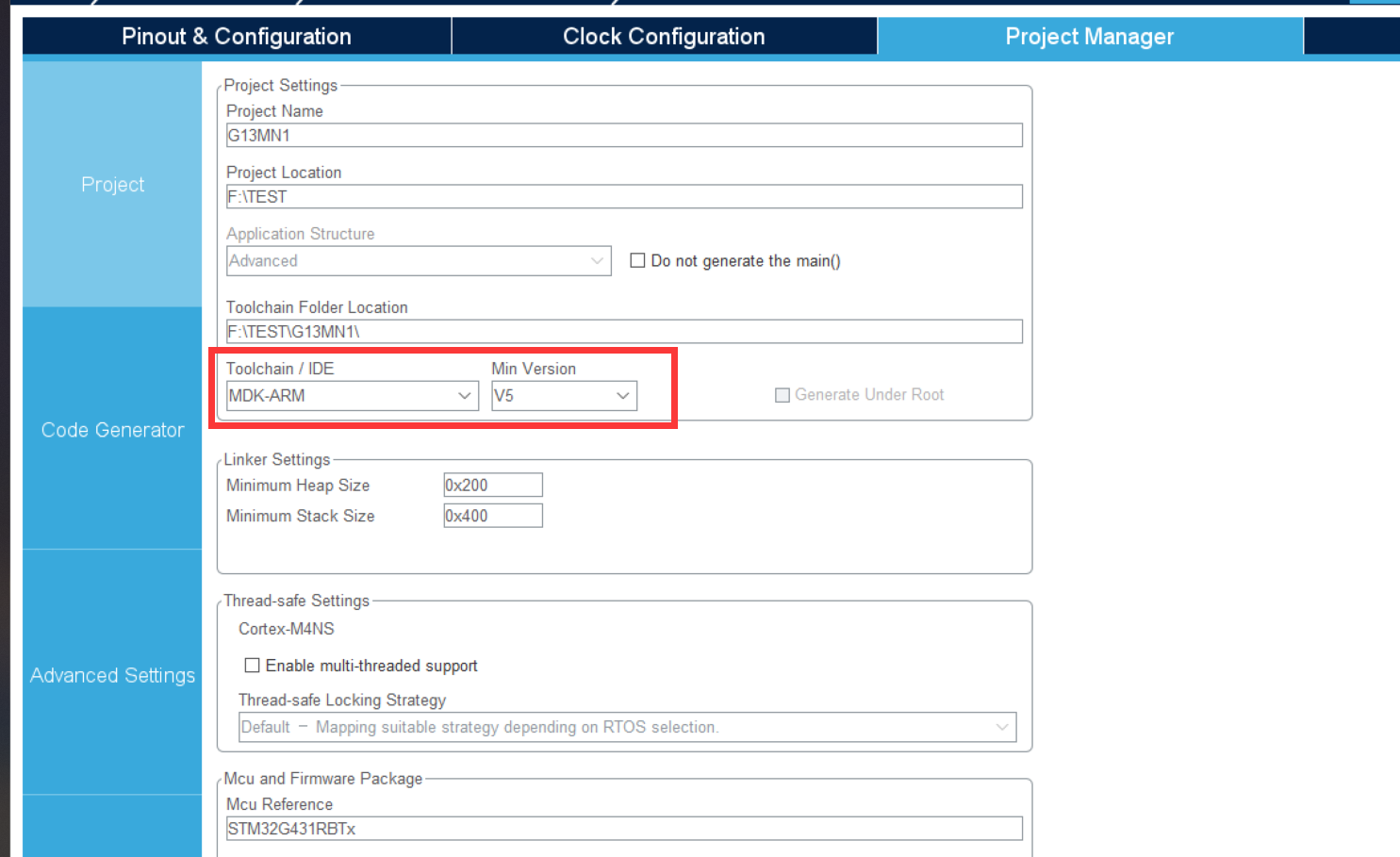Open the Application Structure dropdown
1400x857 pixels.
click(419, 261)
